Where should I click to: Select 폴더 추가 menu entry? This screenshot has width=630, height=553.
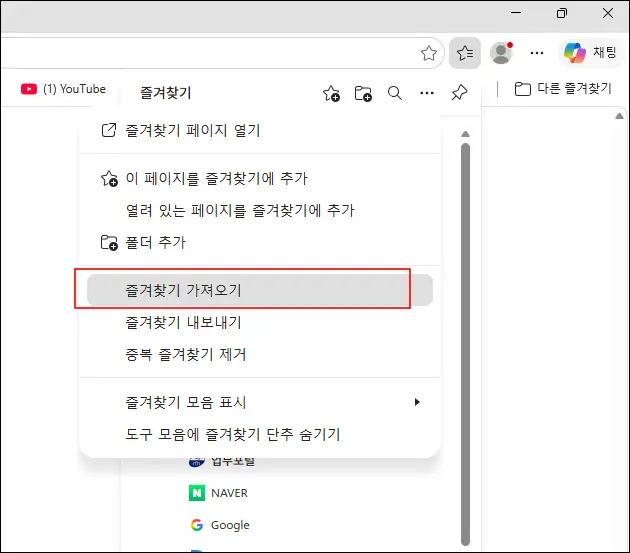pyautogui.click(x=260, y=242)
